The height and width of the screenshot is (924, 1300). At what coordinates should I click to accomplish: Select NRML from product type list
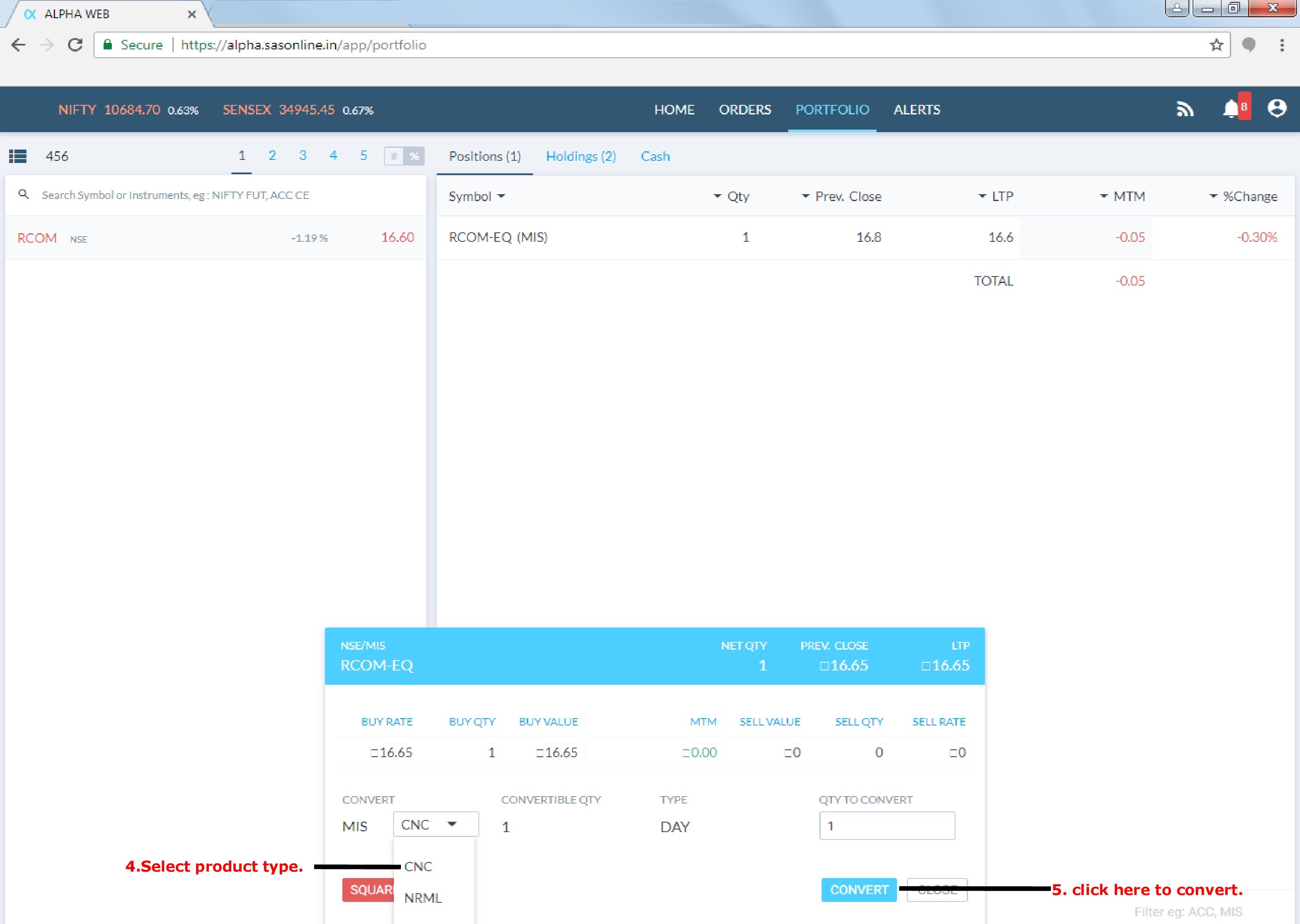[422, 898]
